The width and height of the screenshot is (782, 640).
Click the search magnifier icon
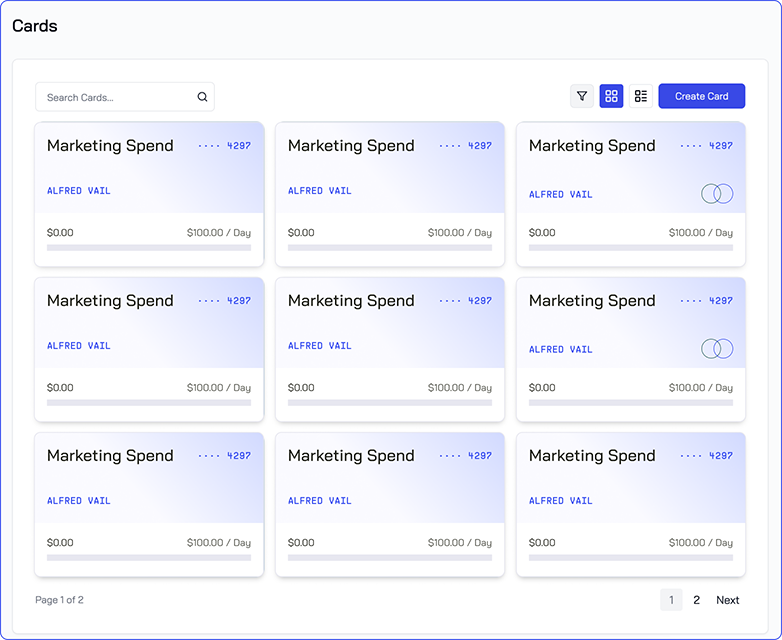click(x=202, y=97)
